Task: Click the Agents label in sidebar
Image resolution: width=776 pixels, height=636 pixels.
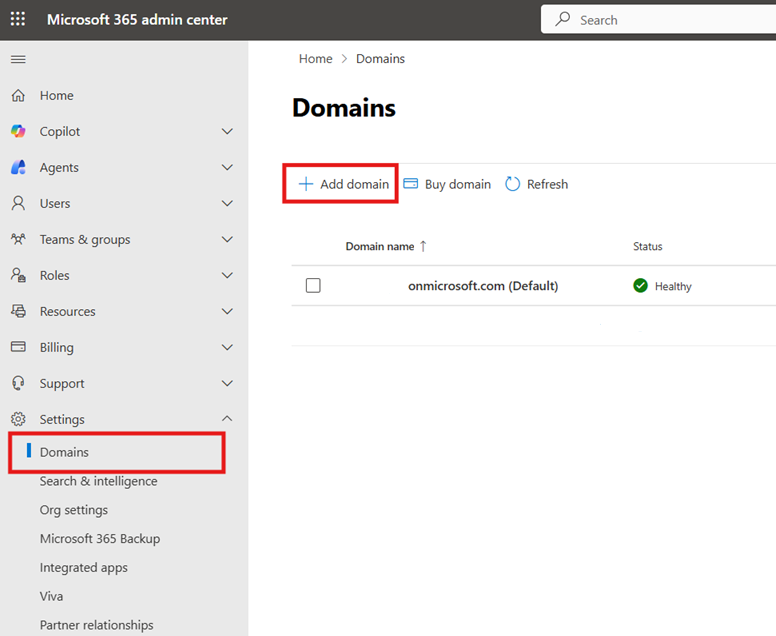Action: (x=59, y=168)
